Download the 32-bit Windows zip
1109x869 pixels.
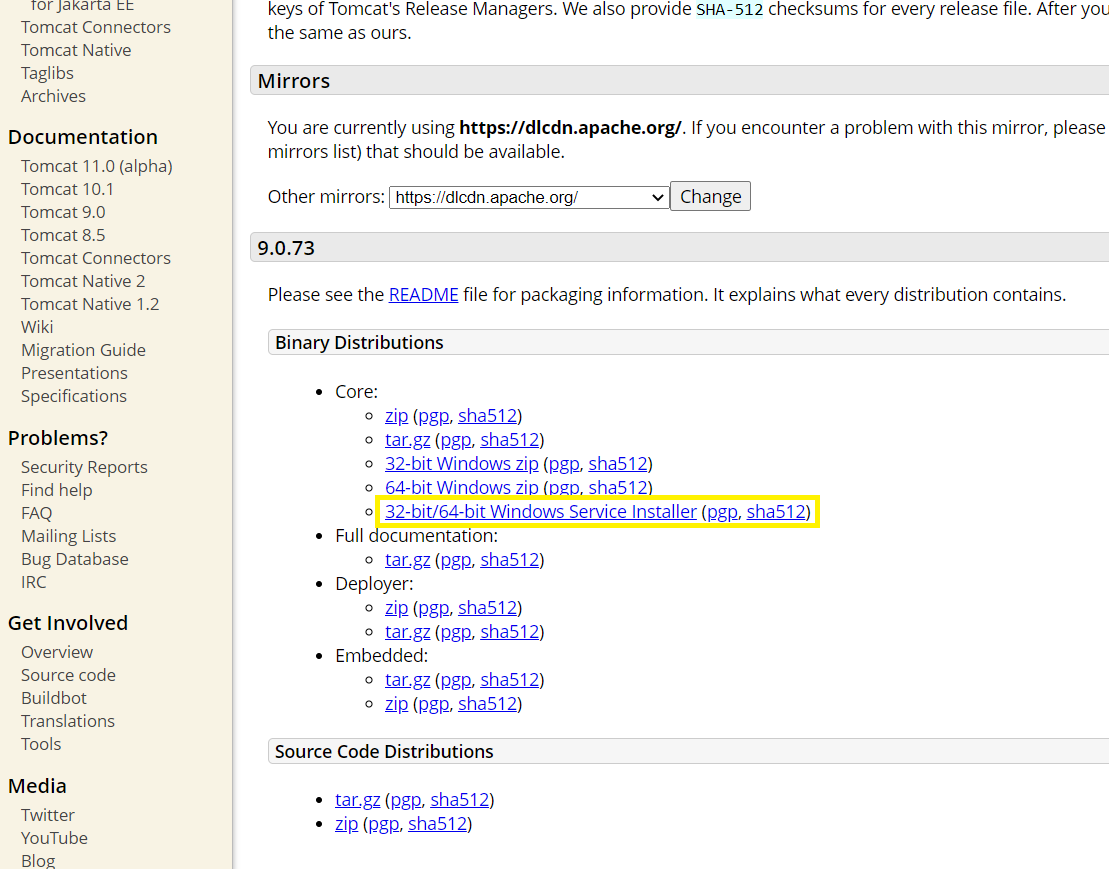tap(461, 464)
